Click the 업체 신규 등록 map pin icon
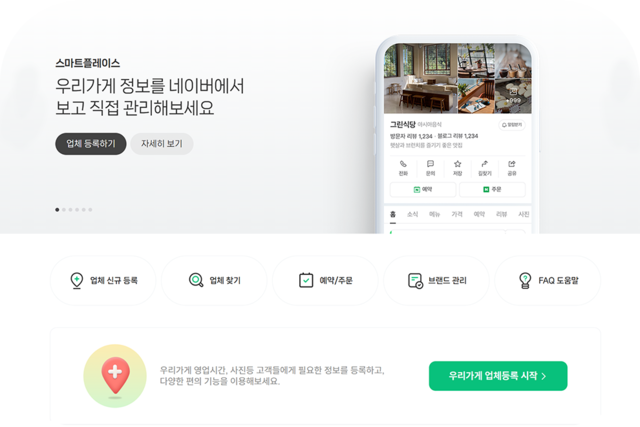 (77, 280)
